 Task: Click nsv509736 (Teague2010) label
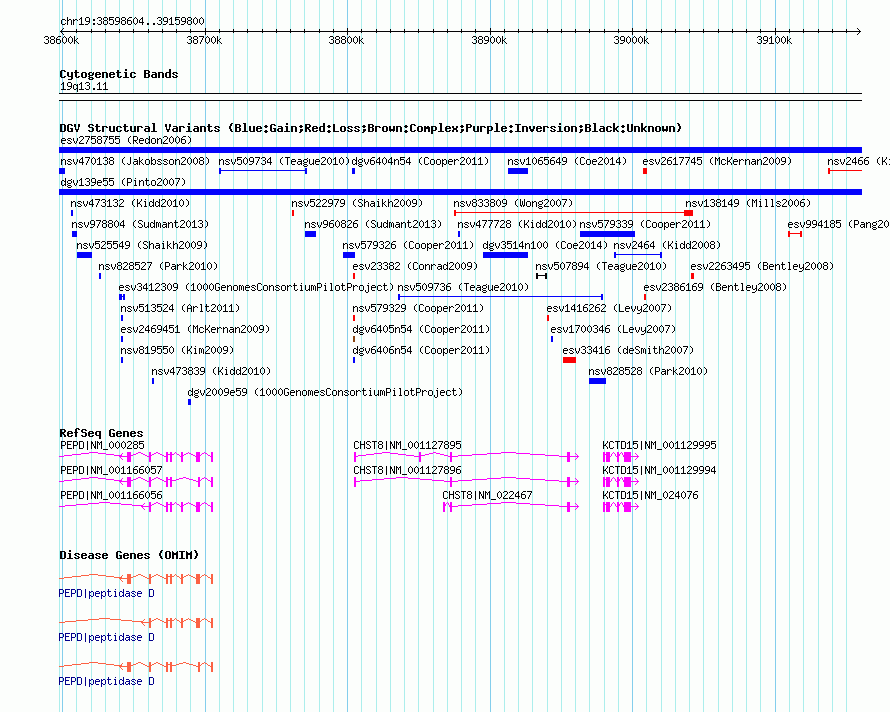click(463, 287)
